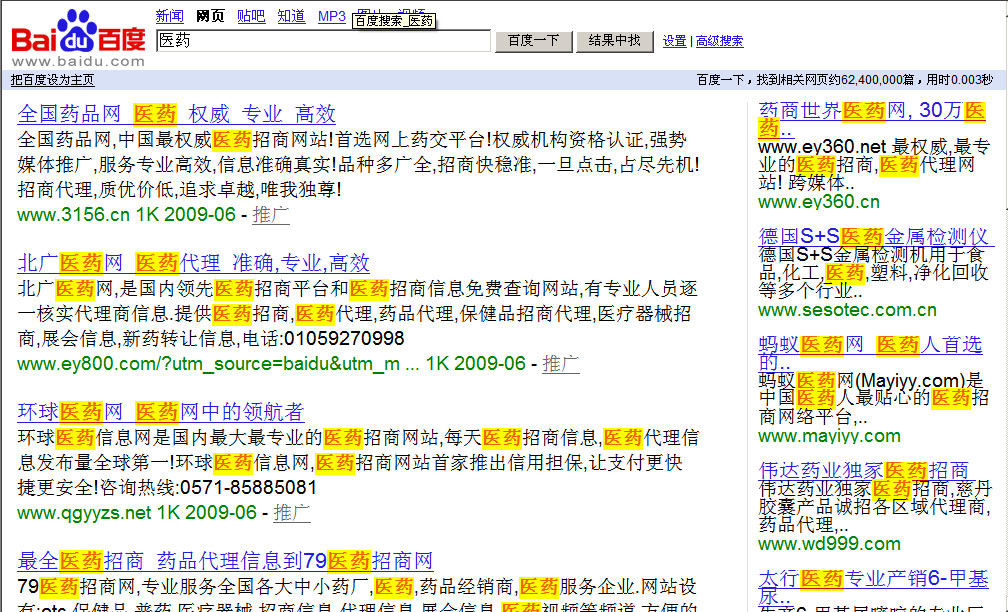Click 把百度设为主页 link

(x=53, y=80)
